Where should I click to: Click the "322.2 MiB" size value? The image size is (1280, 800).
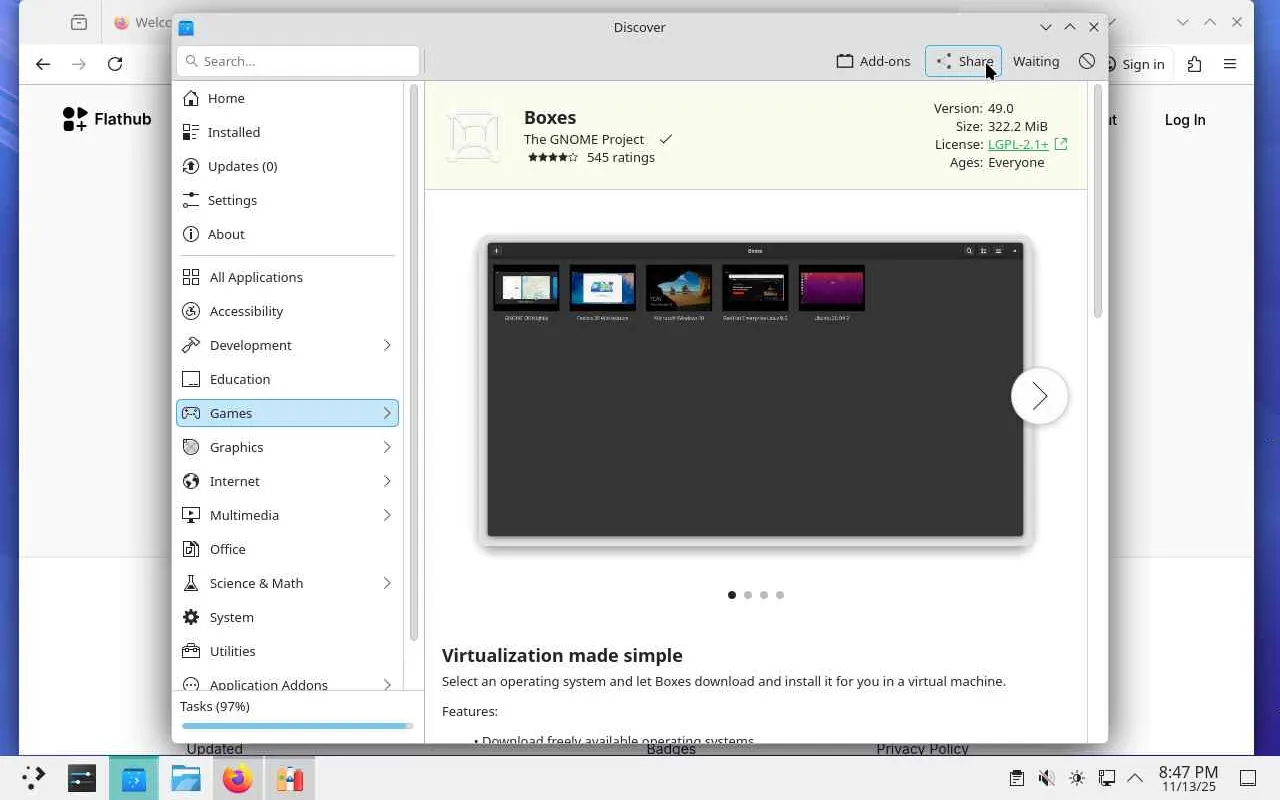click(1018, 126)
